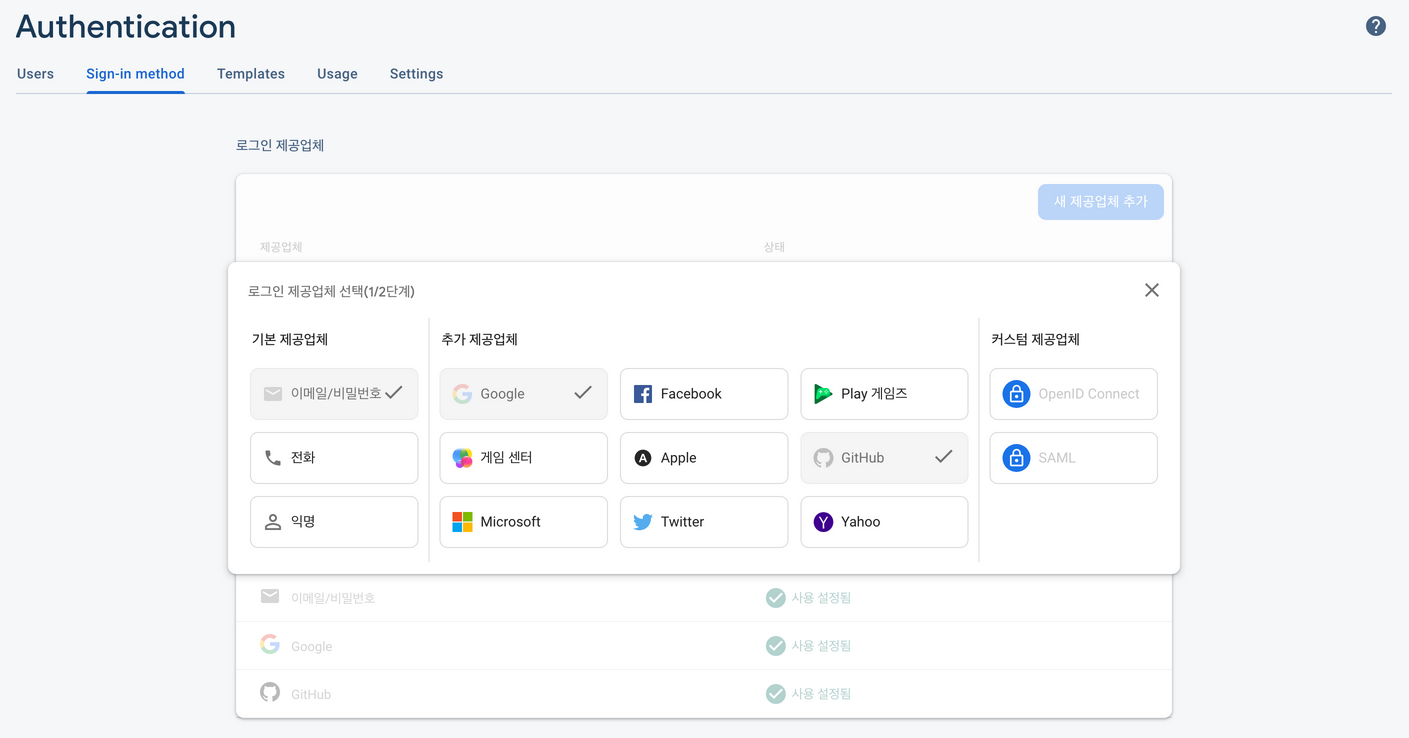This screenshot has height=738, width=1409.
Task: Click the GitHub logo in the dialog card
Action: 823,458
